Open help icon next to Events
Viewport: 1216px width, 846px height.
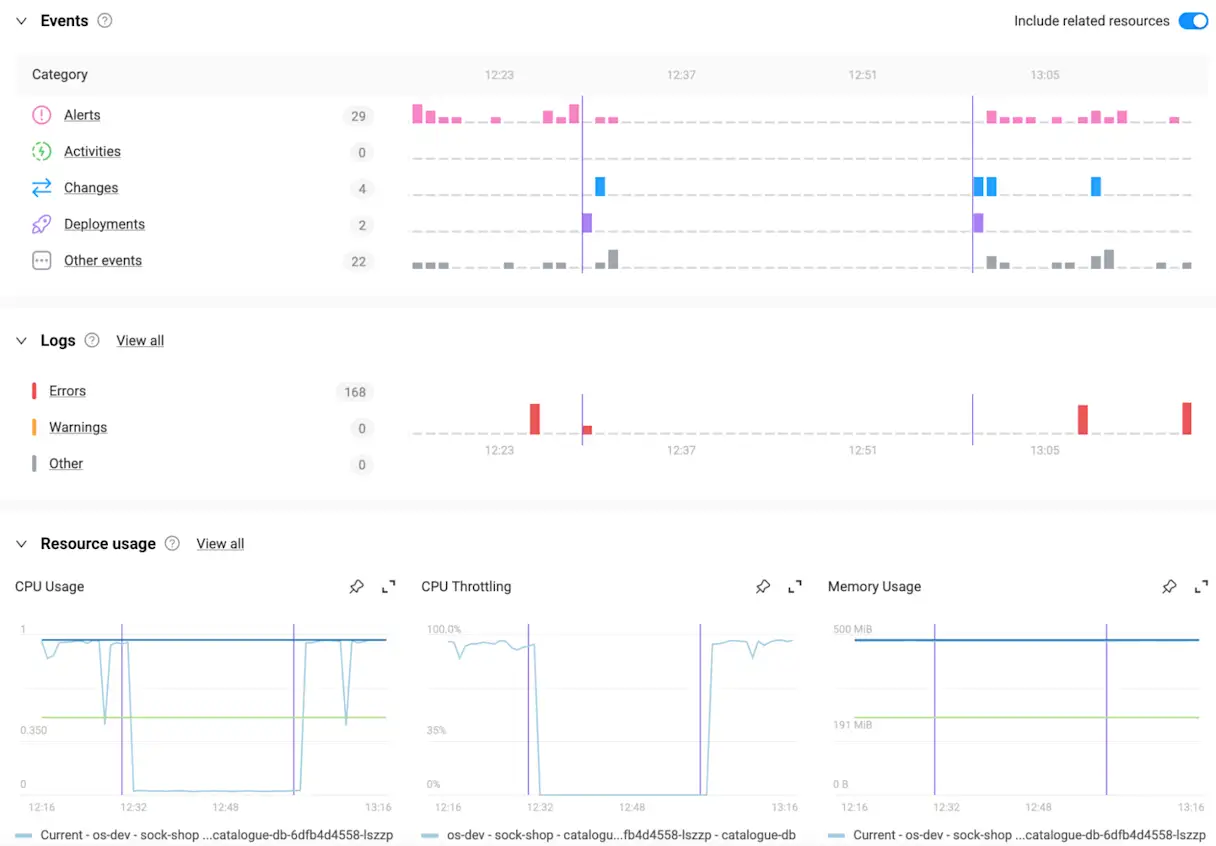[105, 21]
